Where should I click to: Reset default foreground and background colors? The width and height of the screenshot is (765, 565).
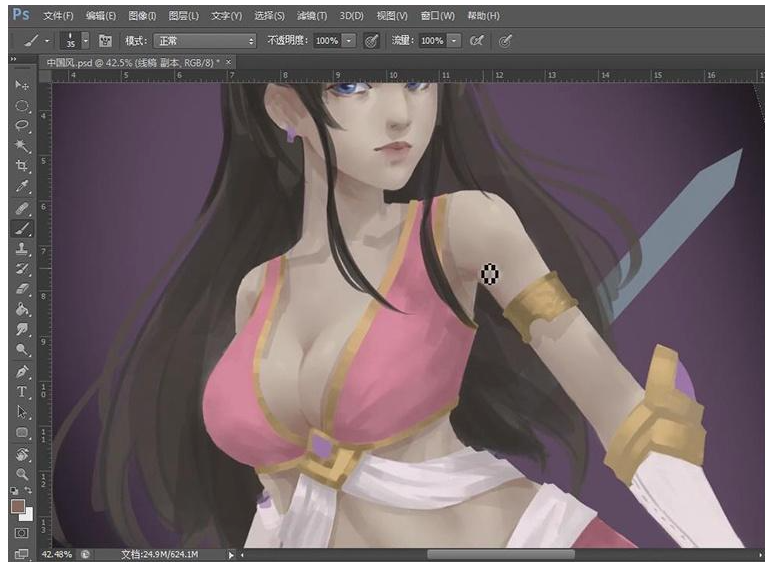click(x=15, y=491)
